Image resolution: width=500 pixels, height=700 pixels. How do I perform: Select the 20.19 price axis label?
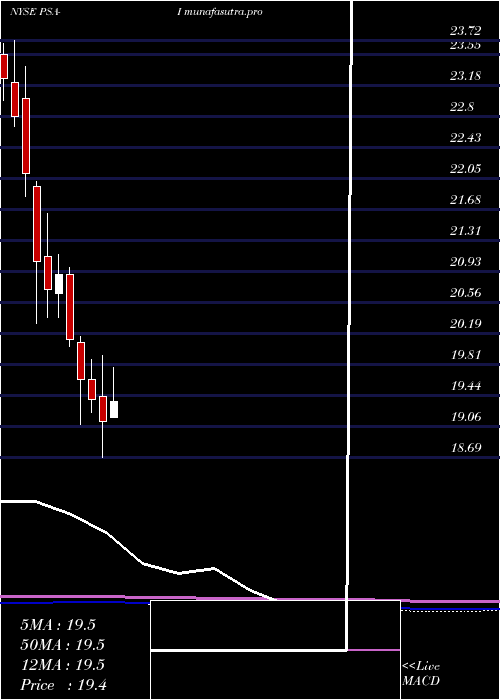[466, 324]
